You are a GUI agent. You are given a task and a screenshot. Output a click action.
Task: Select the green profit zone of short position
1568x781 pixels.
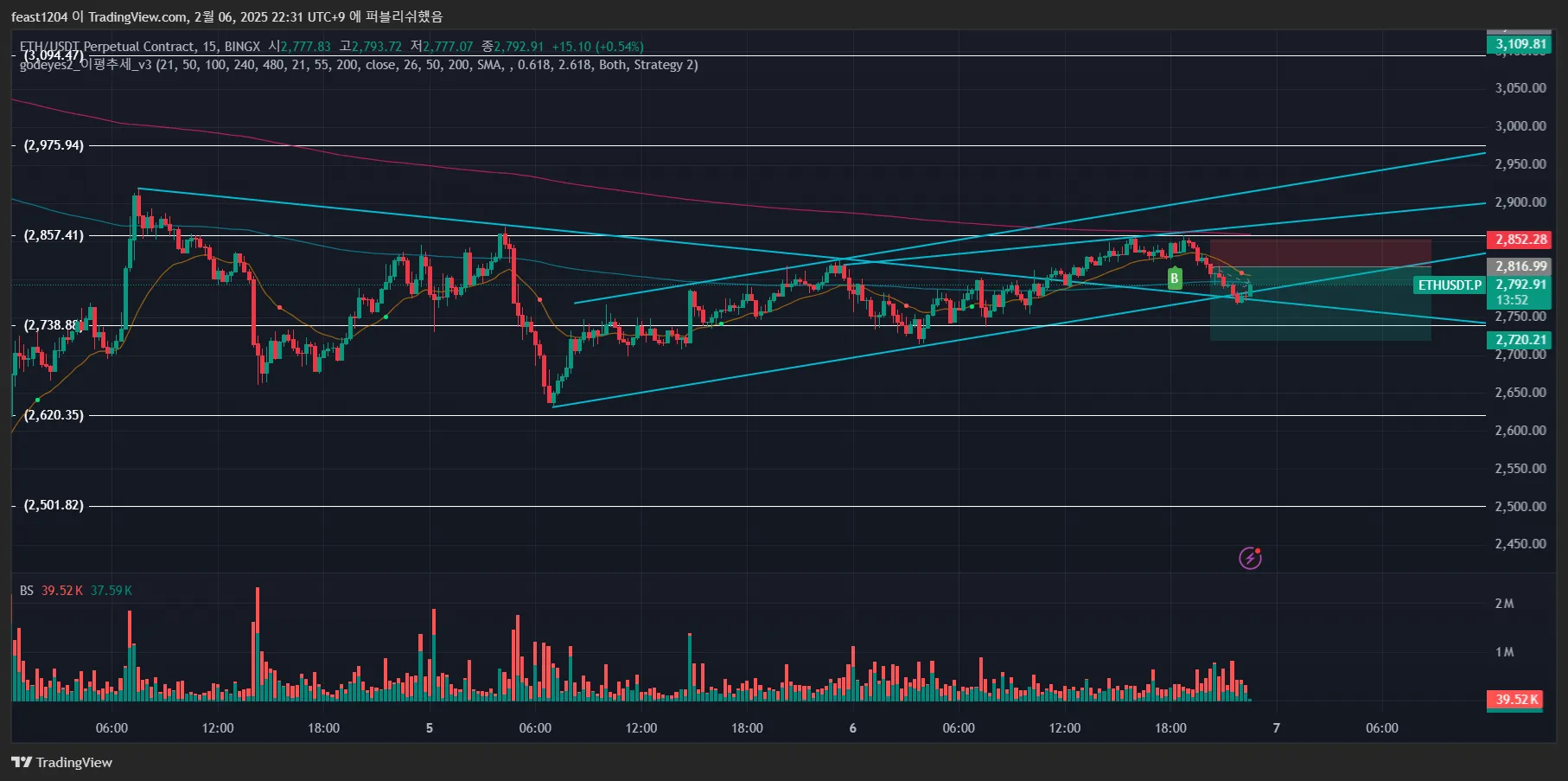[x=1320, y=304]
